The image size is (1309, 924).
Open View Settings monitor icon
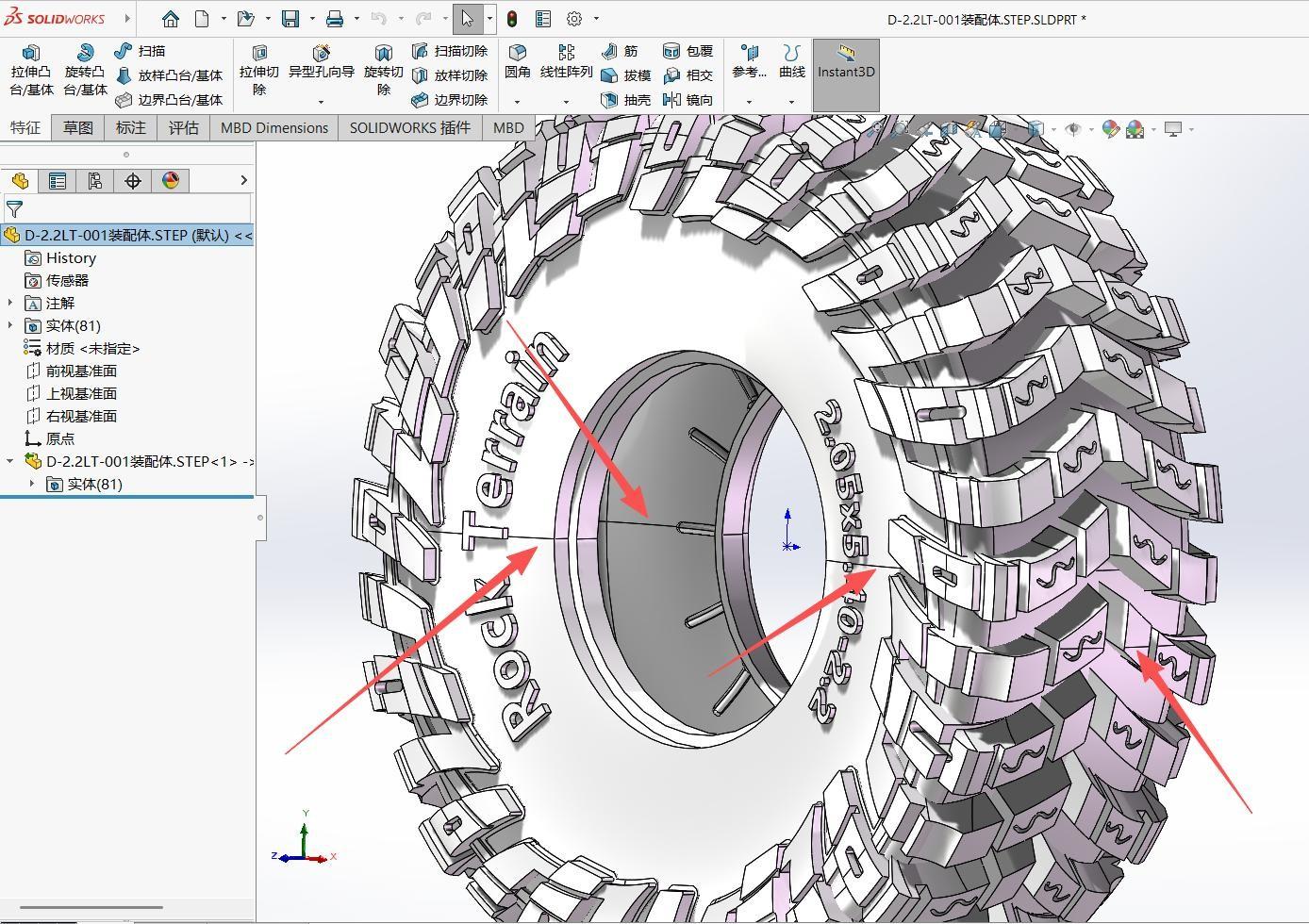pos(1173,129)
